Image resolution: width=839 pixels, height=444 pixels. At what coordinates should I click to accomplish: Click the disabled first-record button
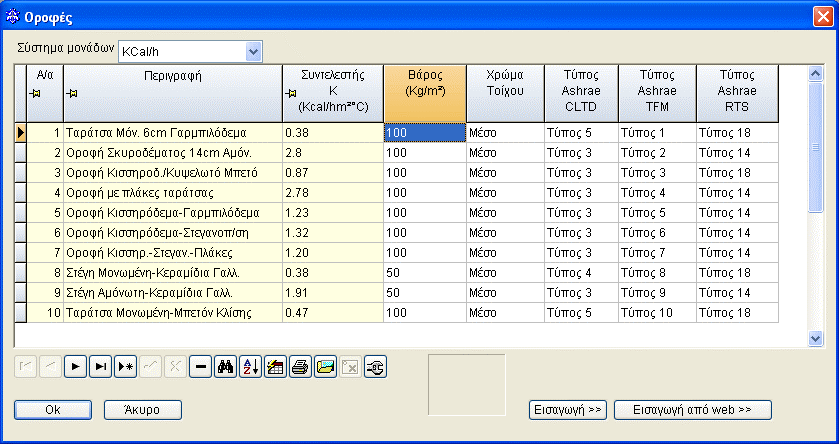tap(25, 367)
